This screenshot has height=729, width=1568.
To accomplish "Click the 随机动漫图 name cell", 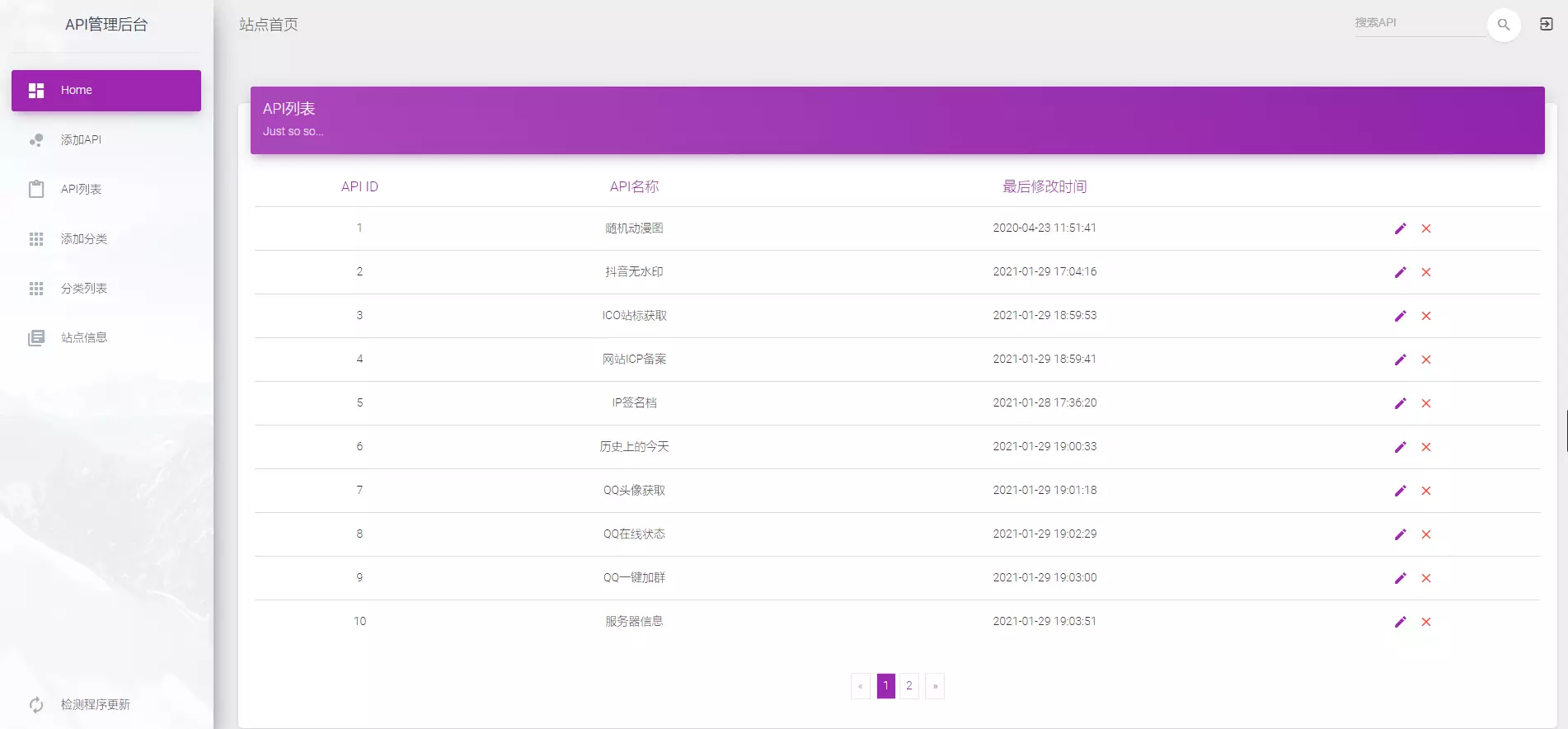I will pos(634,228).
